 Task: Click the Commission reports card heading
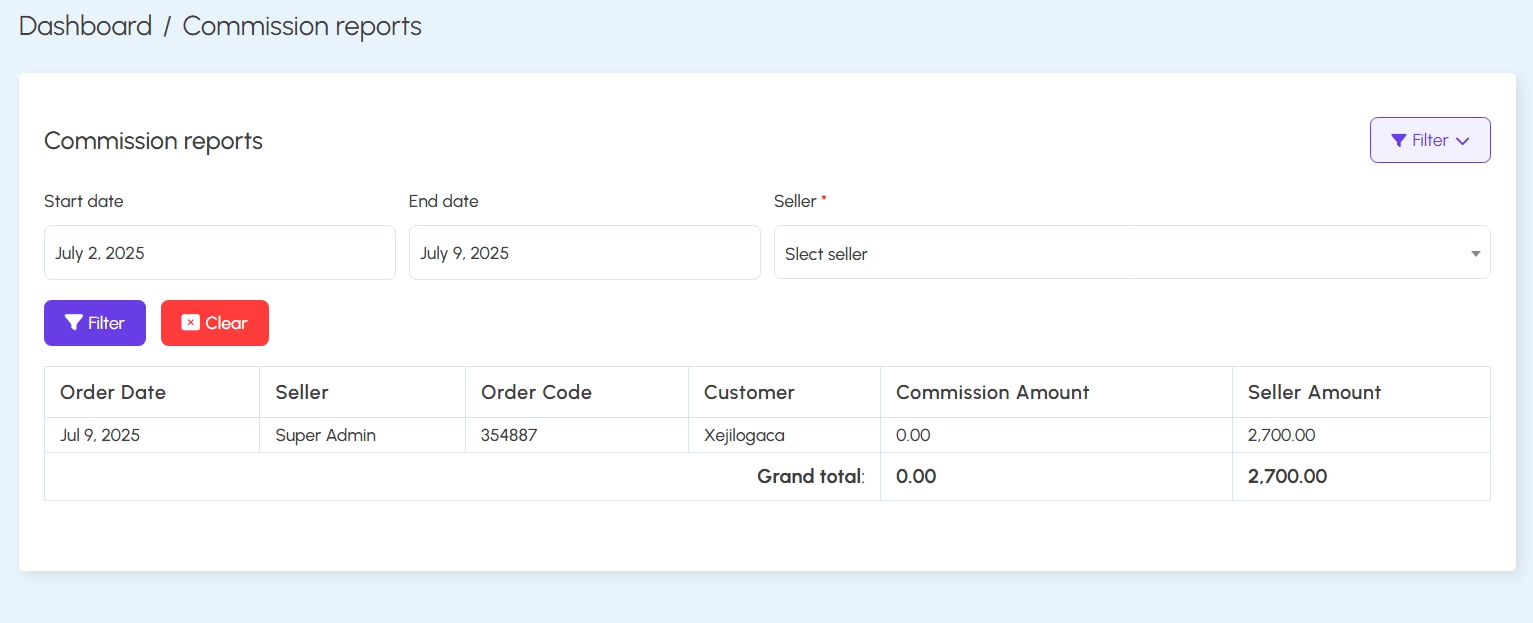click(153, 141)
